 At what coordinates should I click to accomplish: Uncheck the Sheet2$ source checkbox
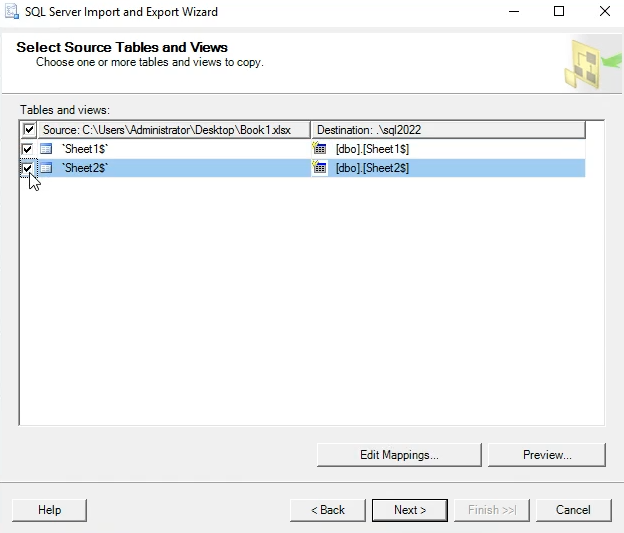click(27, 168)
